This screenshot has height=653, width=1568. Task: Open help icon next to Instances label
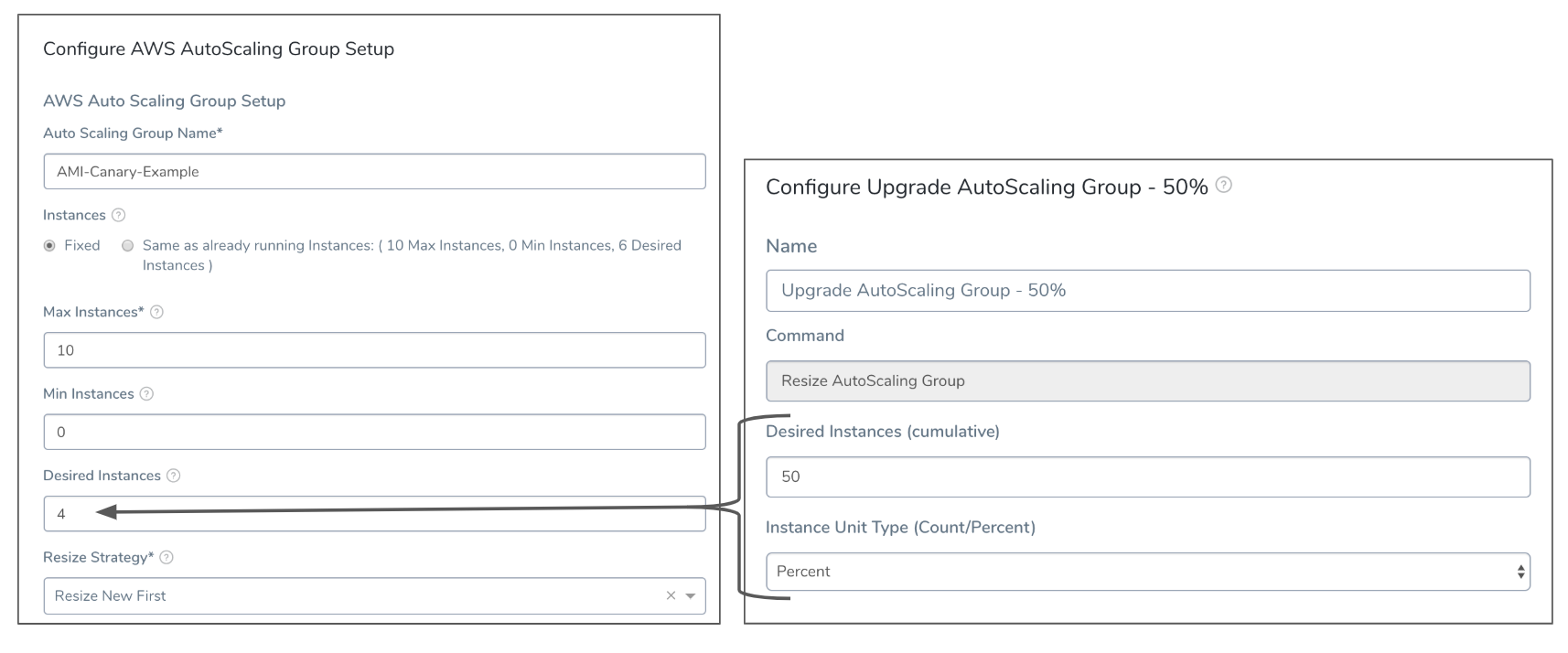118,215
